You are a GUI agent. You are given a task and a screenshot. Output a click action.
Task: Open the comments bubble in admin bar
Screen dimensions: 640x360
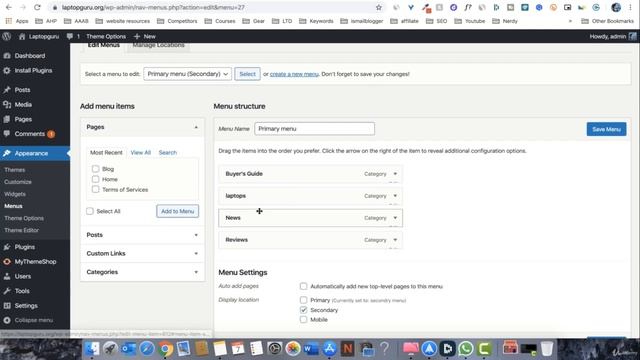73,36
